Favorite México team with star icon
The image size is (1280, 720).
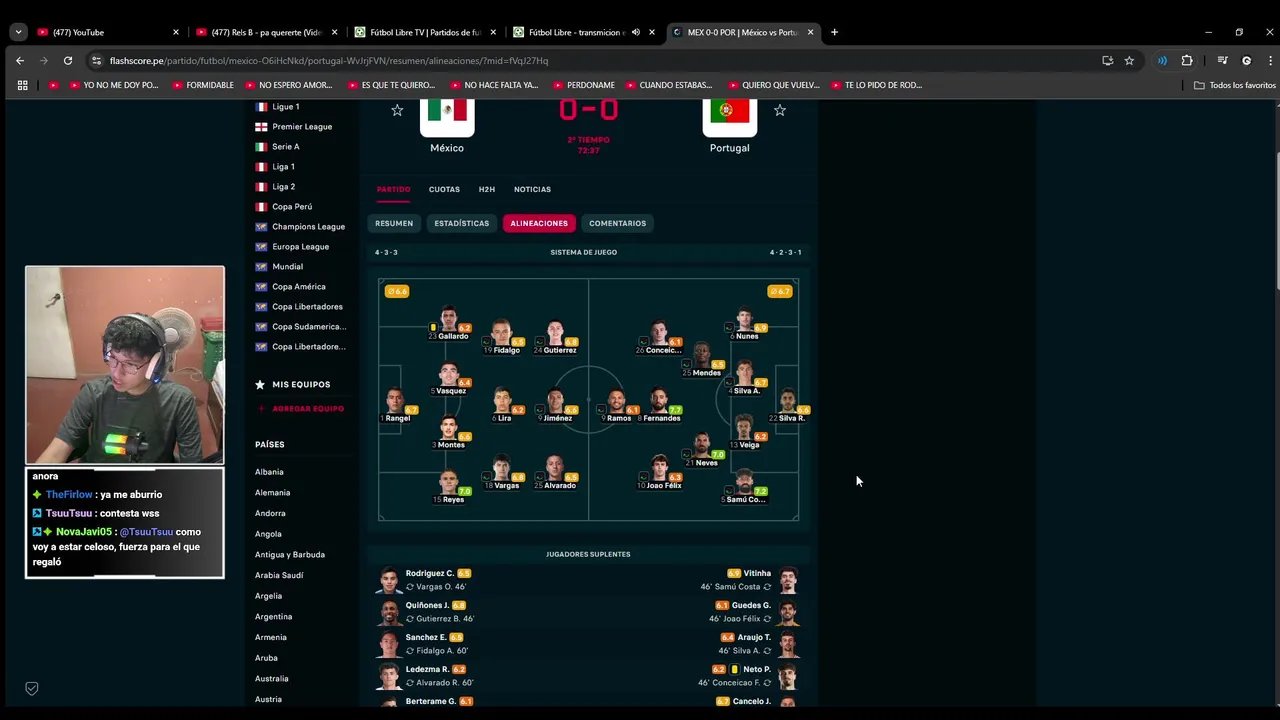click(397, 110)
